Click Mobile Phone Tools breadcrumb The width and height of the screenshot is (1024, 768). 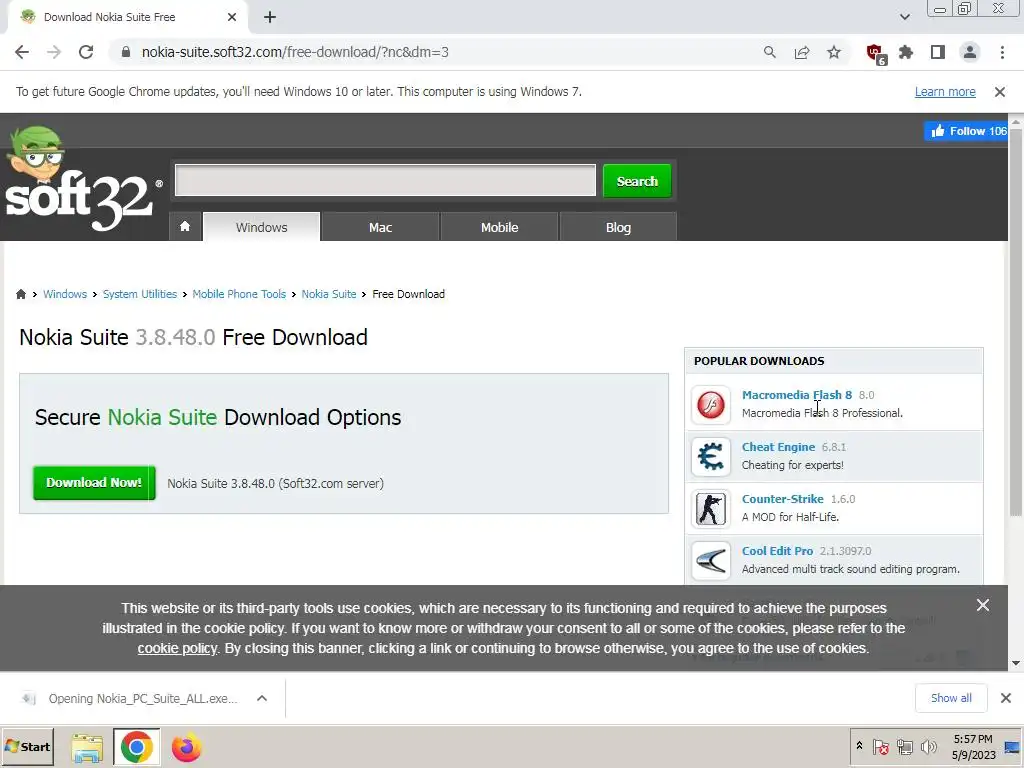[x=239, y=294]
